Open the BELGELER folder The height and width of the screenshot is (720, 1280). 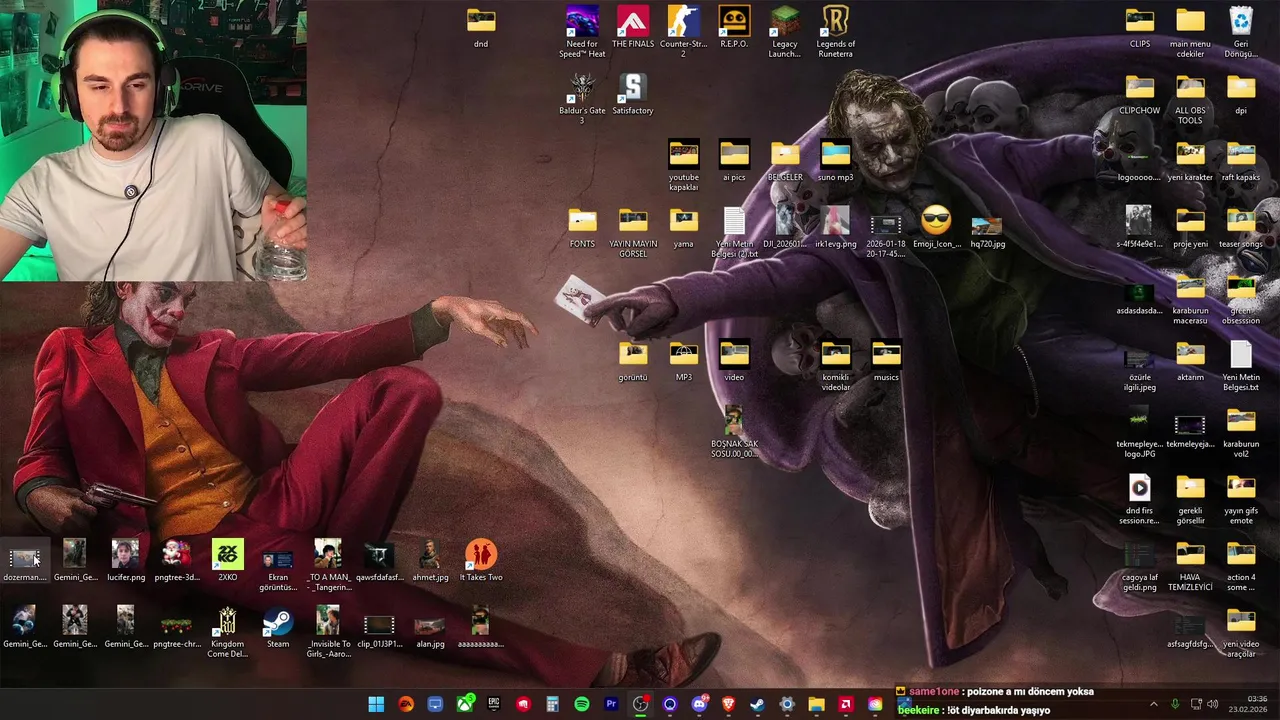pos(785,161)
